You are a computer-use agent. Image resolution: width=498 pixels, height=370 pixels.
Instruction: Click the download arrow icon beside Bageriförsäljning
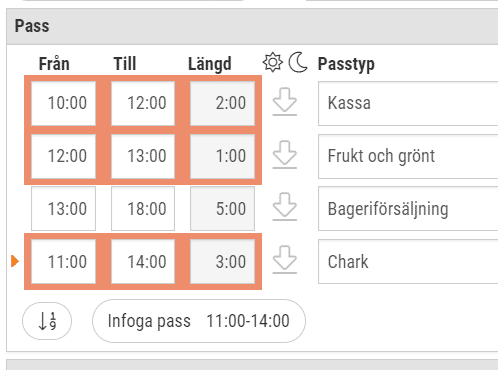click(x=285, y=207)
